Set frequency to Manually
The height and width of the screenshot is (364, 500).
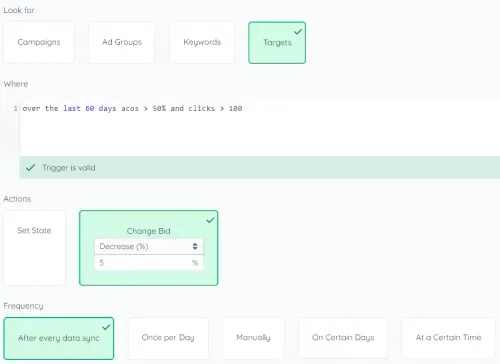point(253,338)
